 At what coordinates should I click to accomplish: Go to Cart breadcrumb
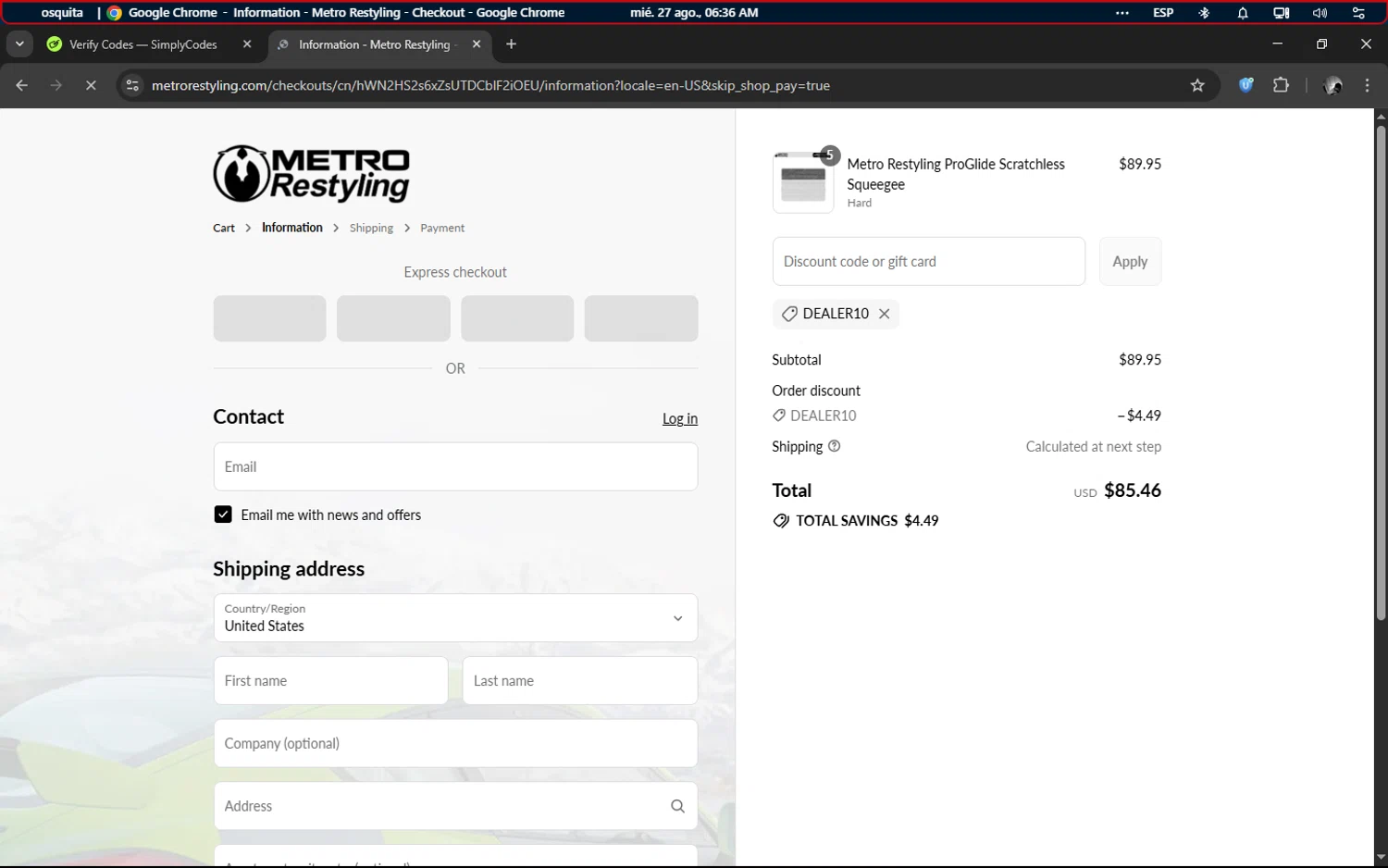pyautogui.click(x=224, y=228)
